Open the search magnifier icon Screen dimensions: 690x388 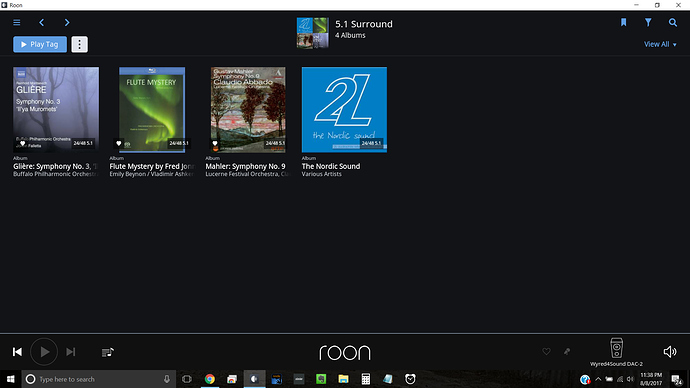(x=673, y=22)
